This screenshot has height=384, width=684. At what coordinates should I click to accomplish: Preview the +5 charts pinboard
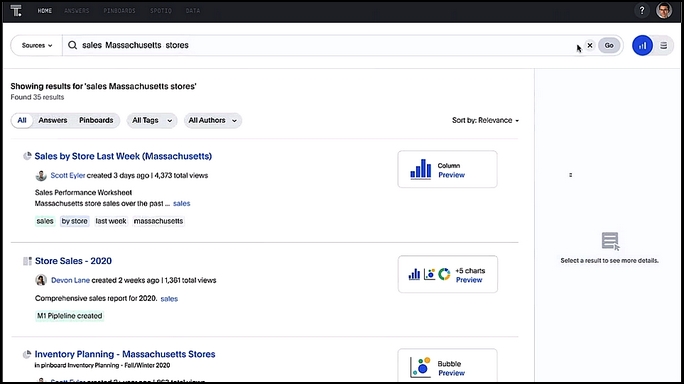[x=469, y=280]
